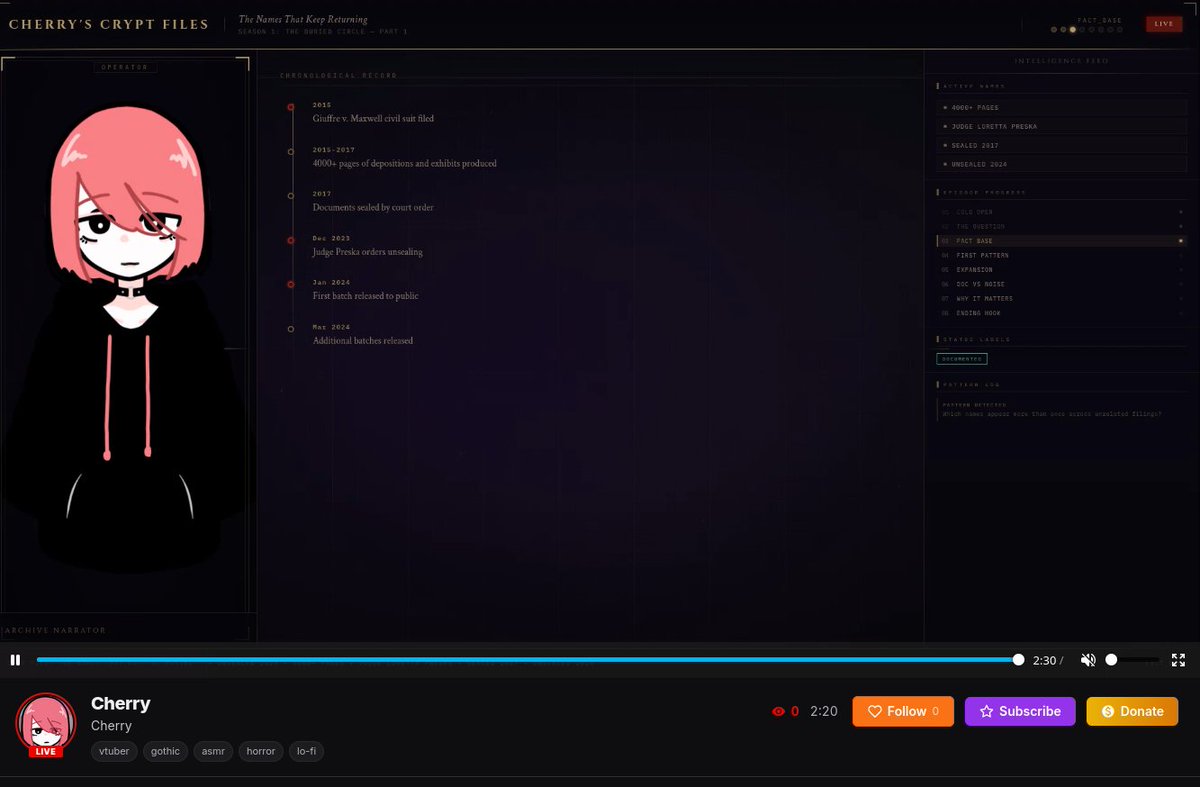Click the 2017 timeline marker dot

coord(291,195)
